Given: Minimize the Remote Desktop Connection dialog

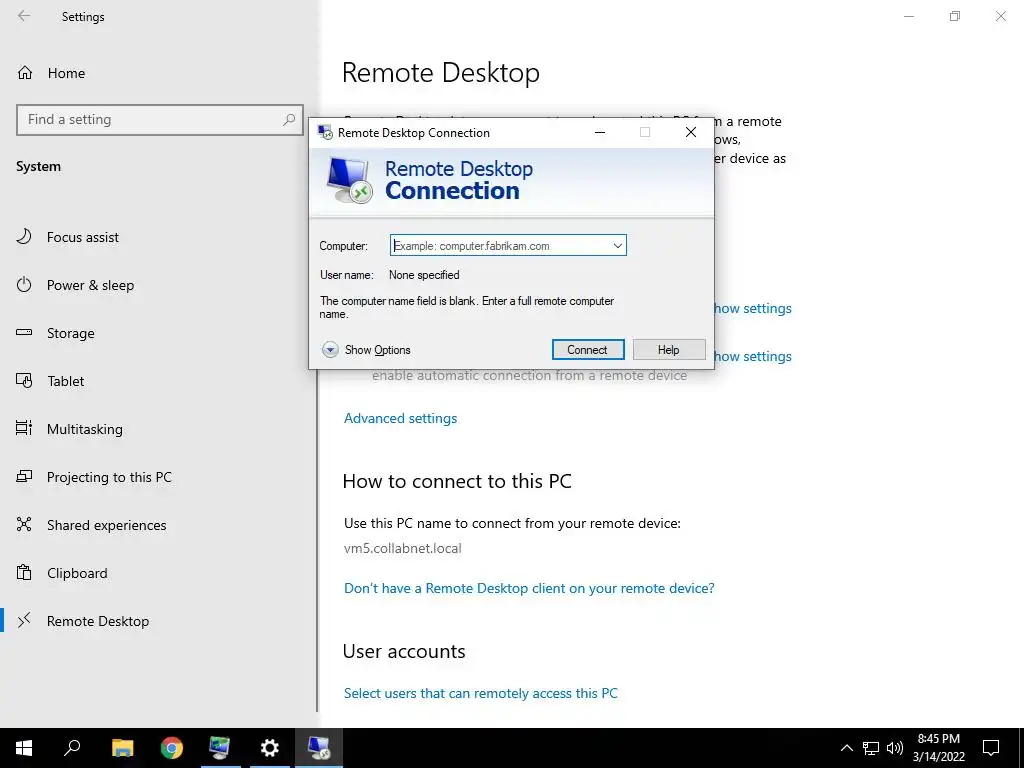Looking at the screenshot, I should pyautogui.click(x=600, y=133).
